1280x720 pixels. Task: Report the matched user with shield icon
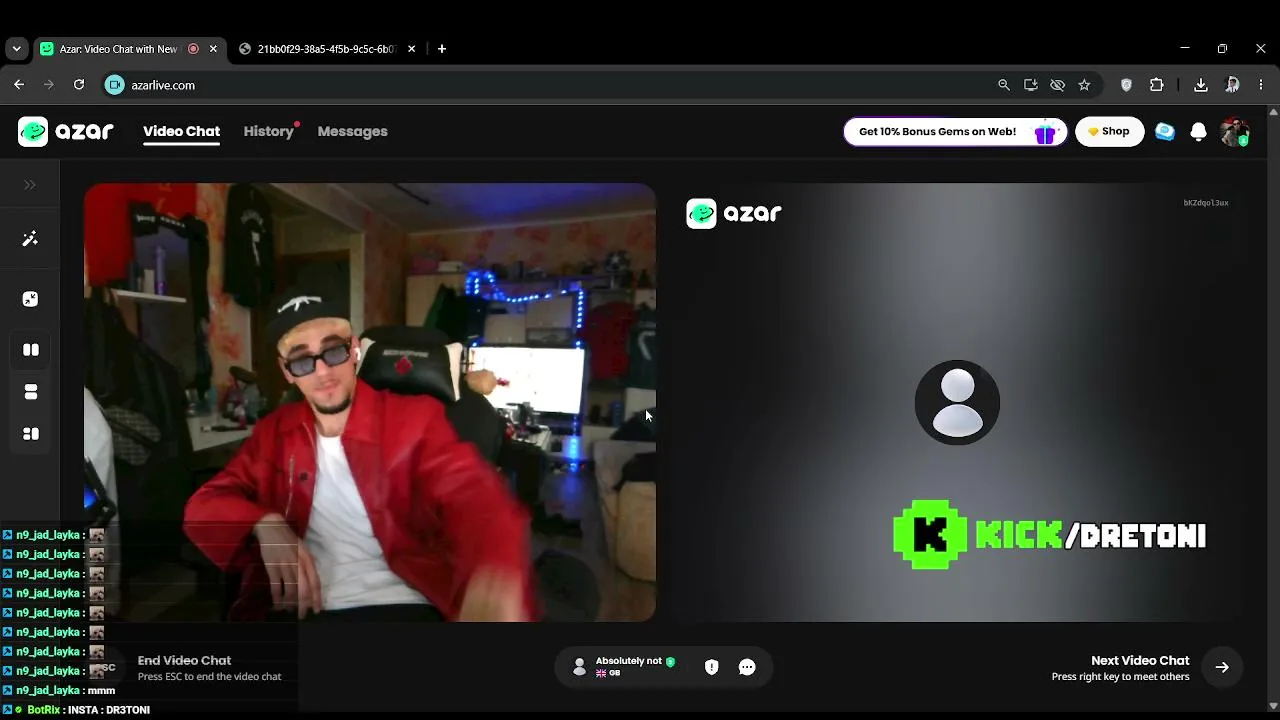coord(712,667)
